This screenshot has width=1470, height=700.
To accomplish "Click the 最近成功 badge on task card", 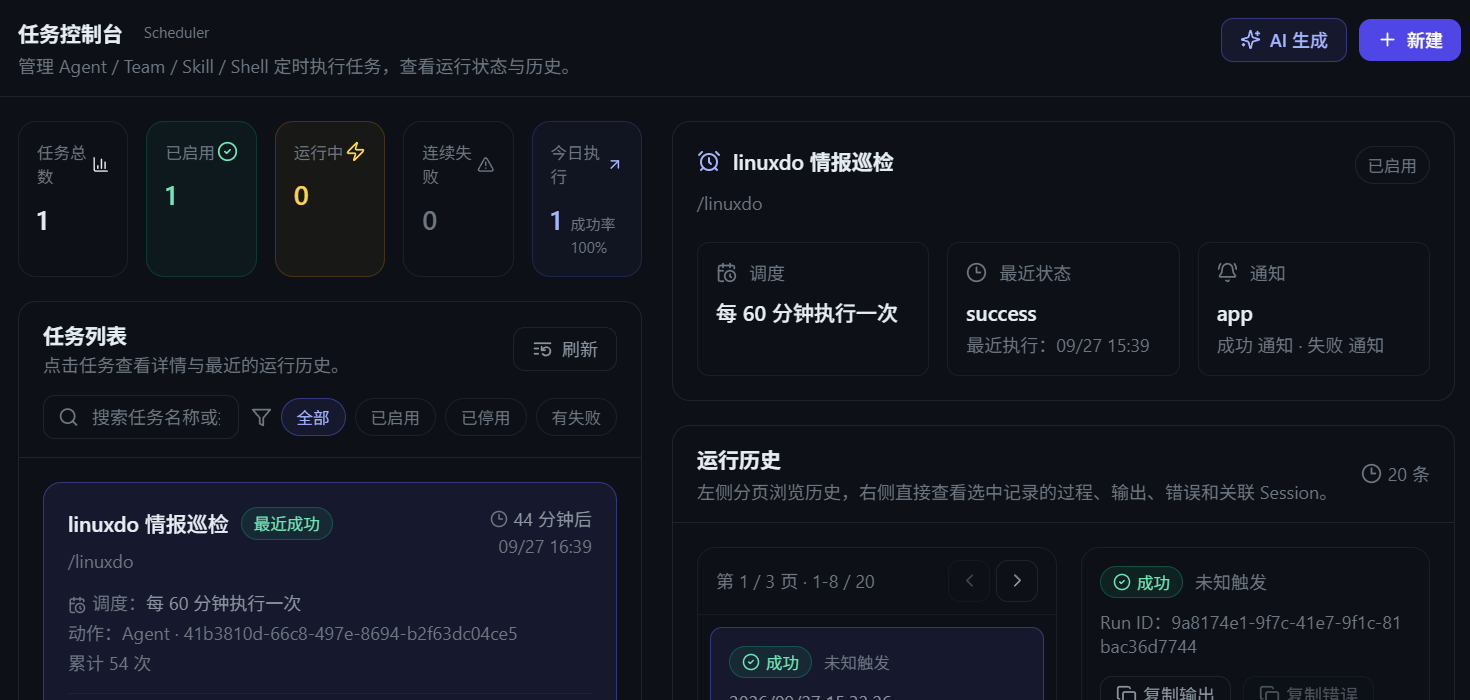I will [x=287, y=524].
